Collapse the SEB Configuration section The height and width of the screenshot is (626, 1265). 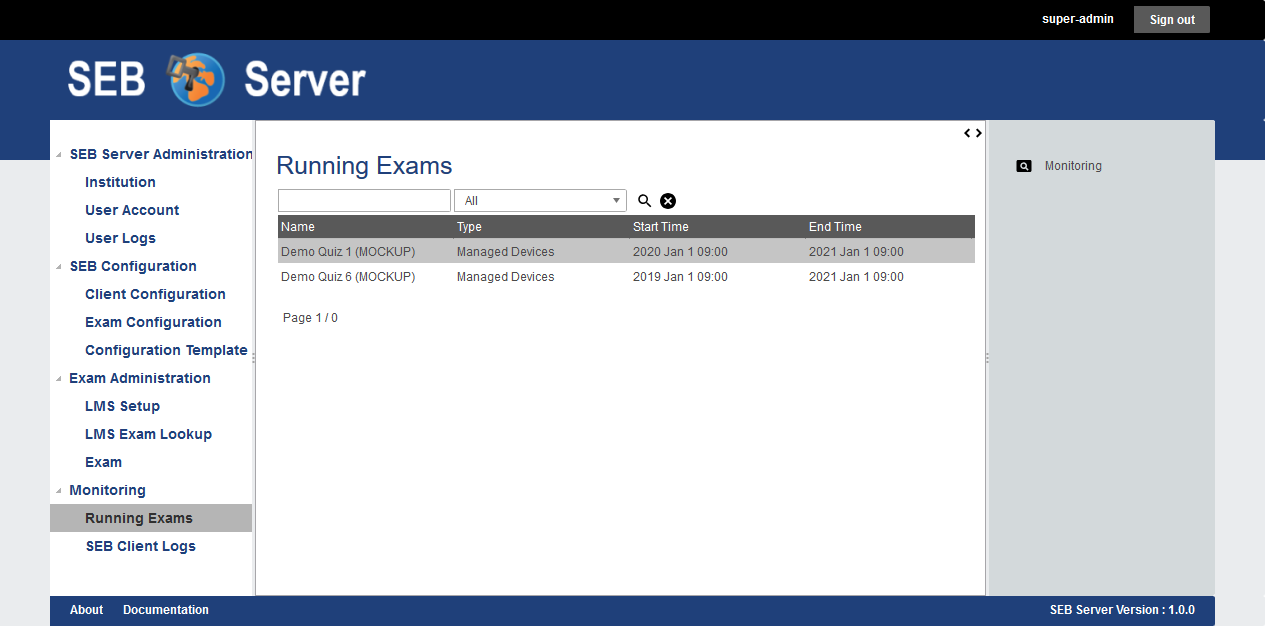click(x=58, y=267)
